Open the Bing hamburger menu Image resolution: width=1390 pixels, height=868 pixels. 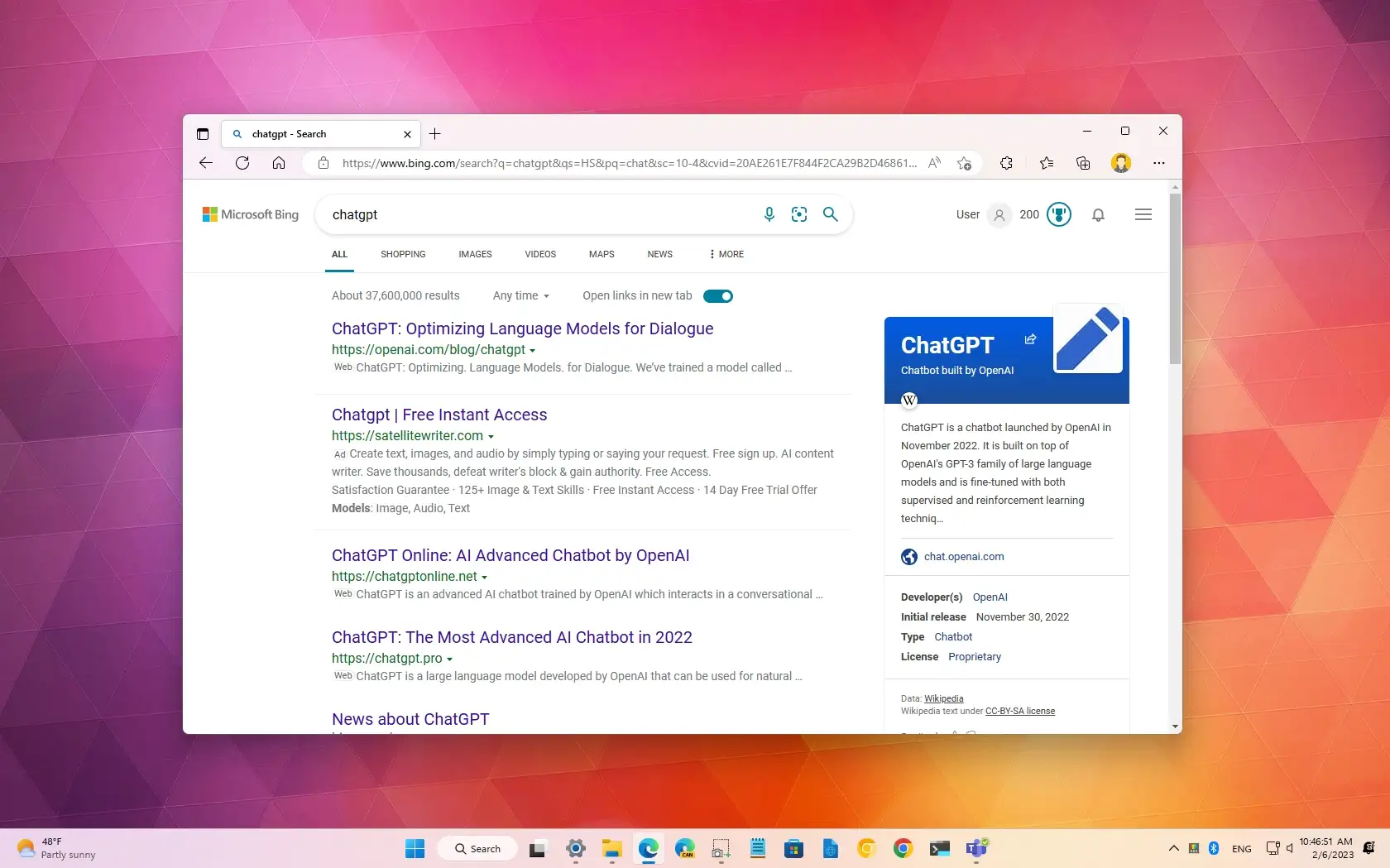coord(1143,215)
